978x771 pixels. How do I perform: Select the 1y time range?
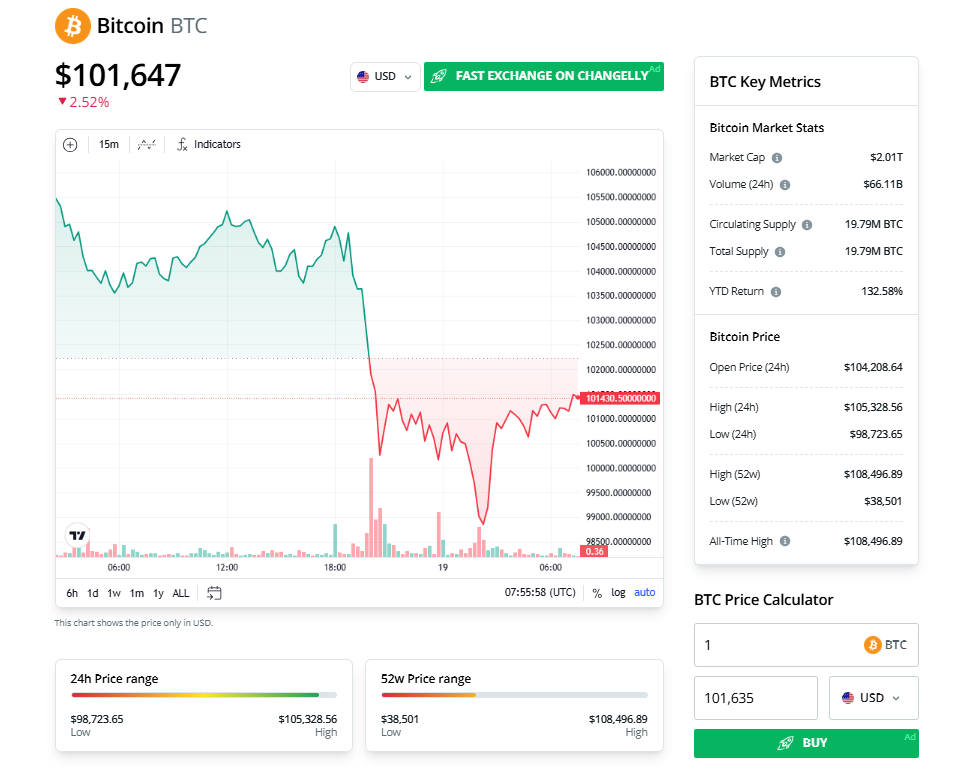click(x=158, y=593)
